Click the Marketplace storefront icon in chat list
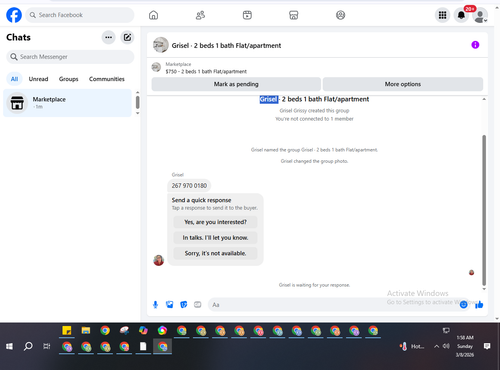 17,103
